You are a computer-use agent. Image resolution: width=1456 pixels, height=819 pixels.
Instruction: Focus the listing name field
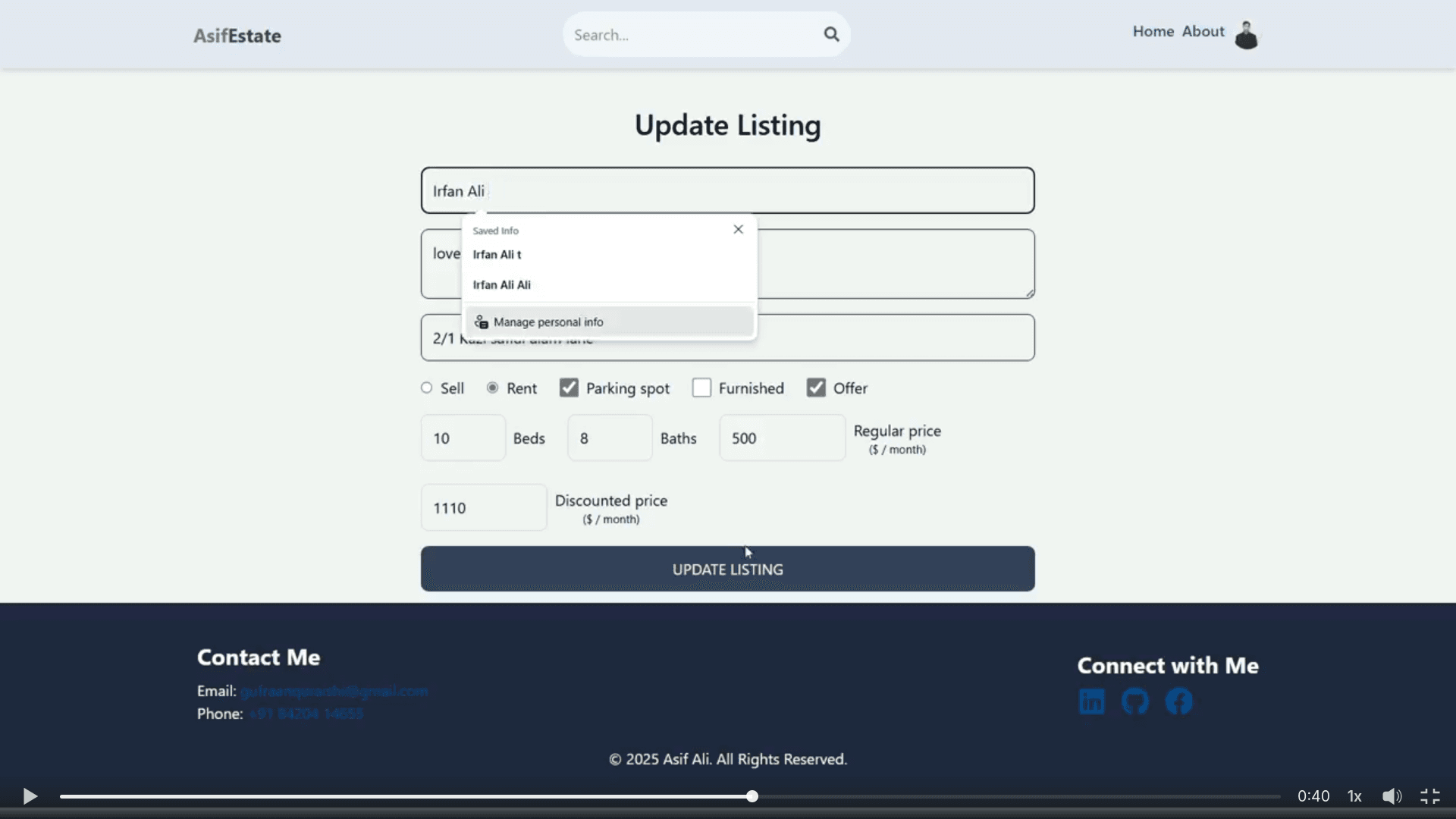[x=727, y=190]
